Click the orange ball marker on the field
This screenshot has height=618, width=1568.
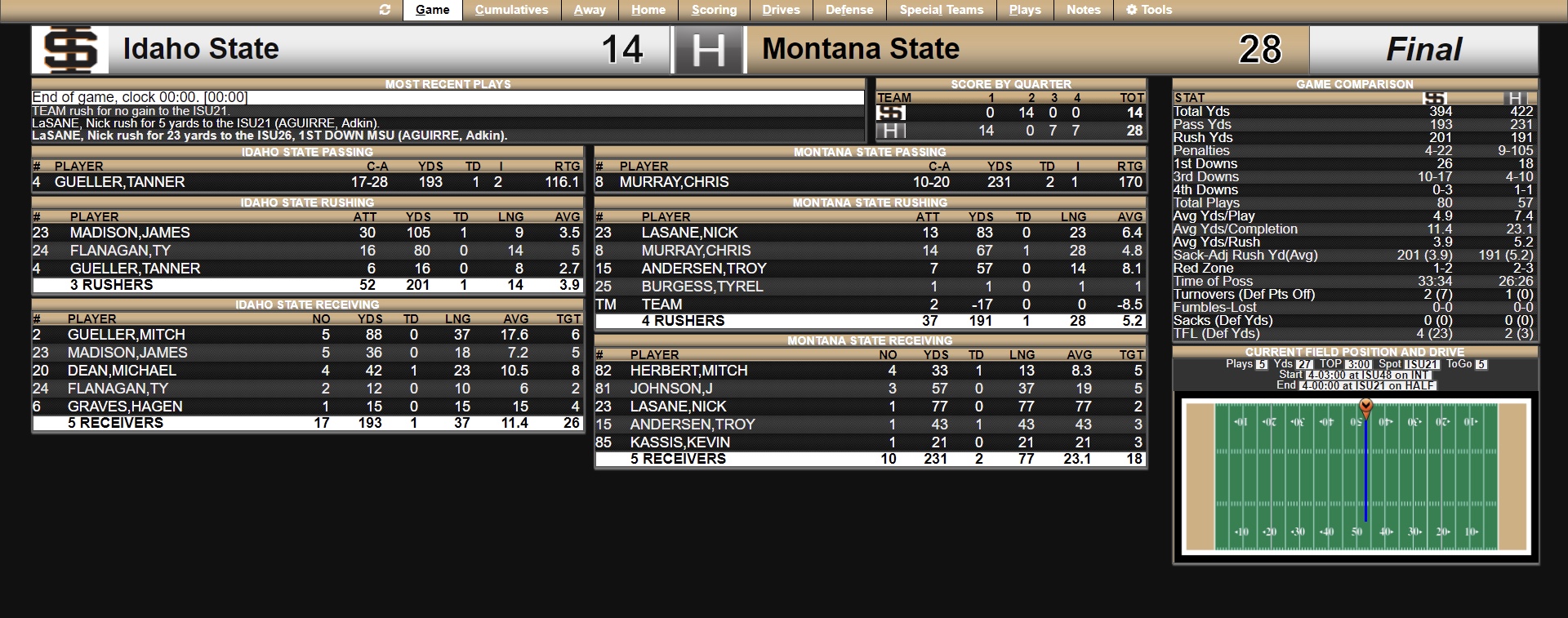coord(1365,407)
